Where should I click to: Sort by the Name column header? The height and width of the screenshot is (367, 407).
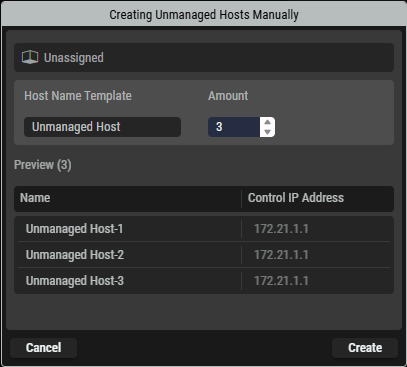127,198
